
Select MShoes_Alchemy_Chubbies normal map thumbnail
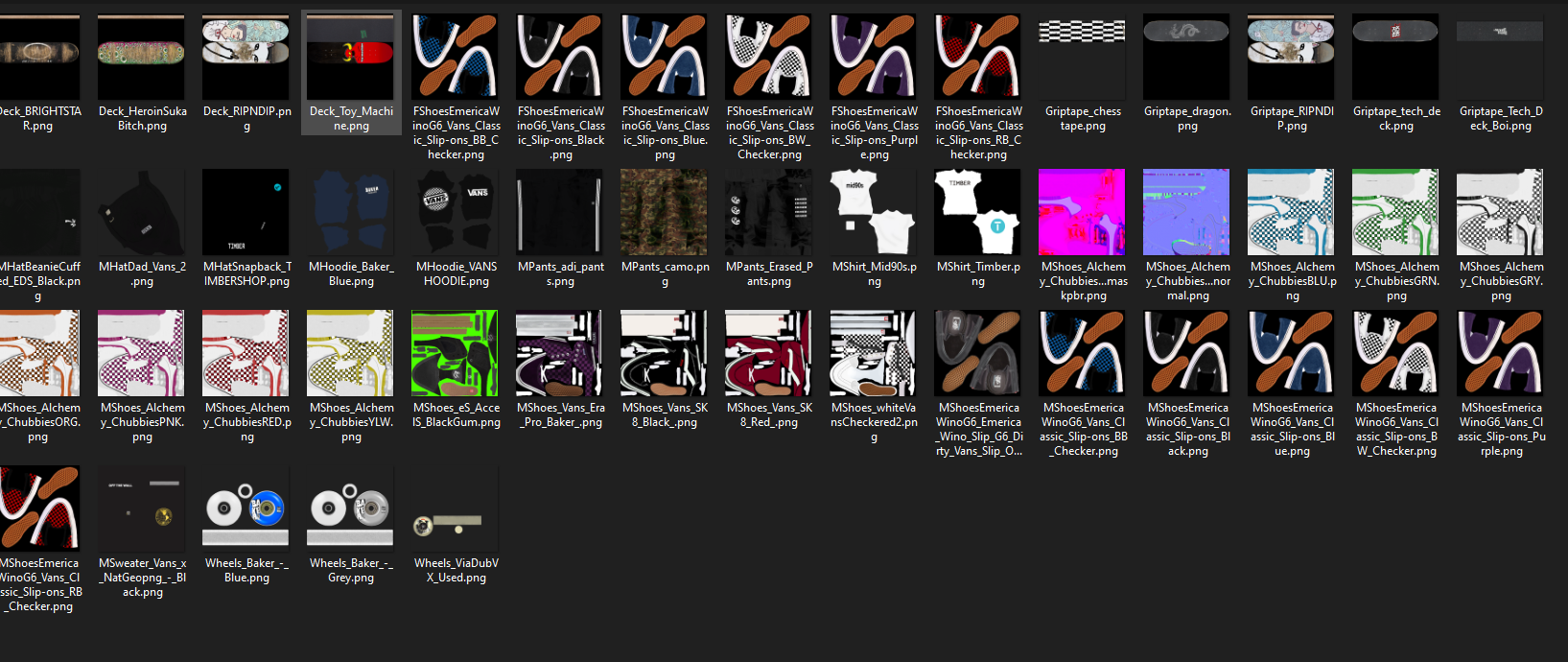point(1187,213)
